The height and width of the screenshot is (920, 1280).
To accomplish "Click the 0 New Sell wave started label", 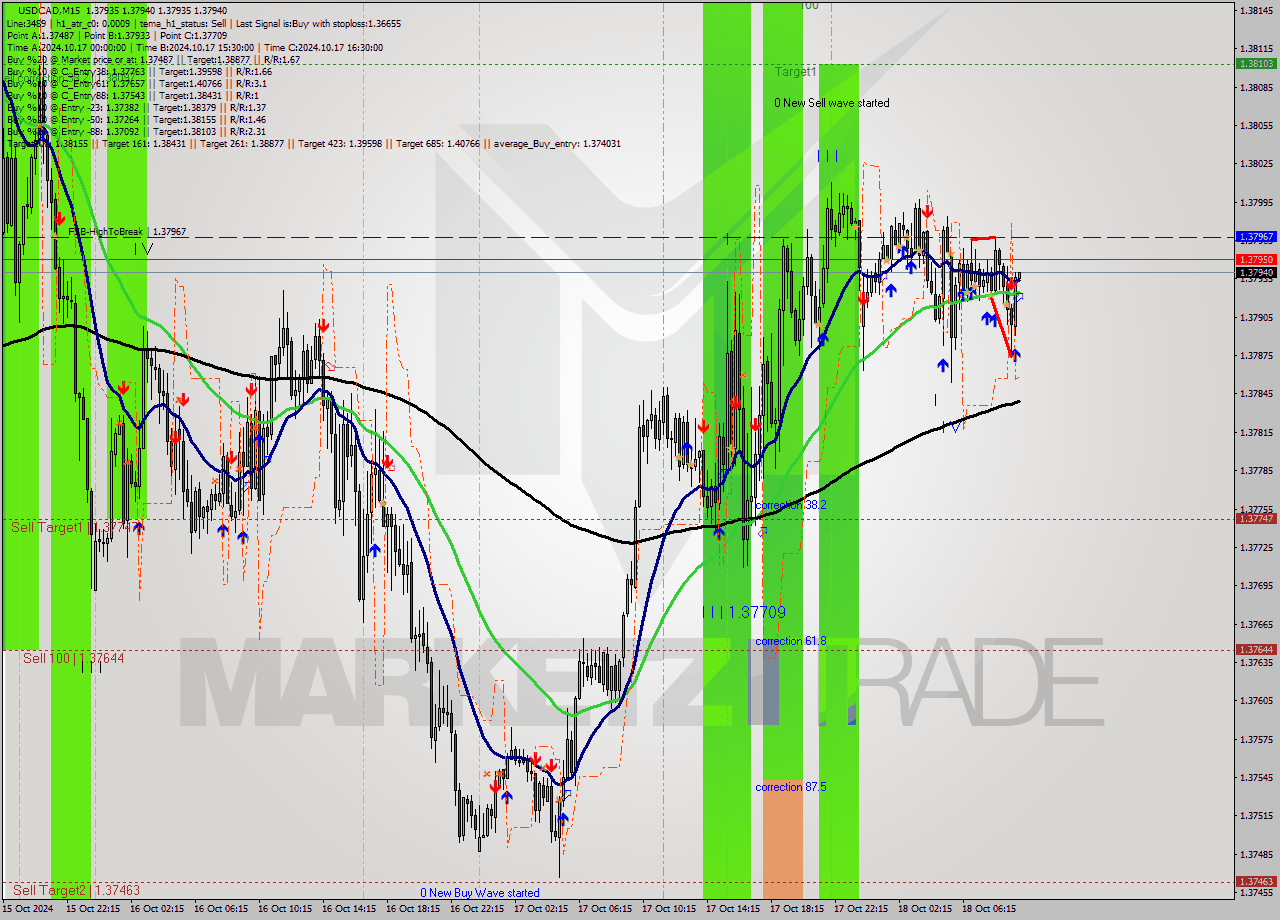I will point(832,103).
